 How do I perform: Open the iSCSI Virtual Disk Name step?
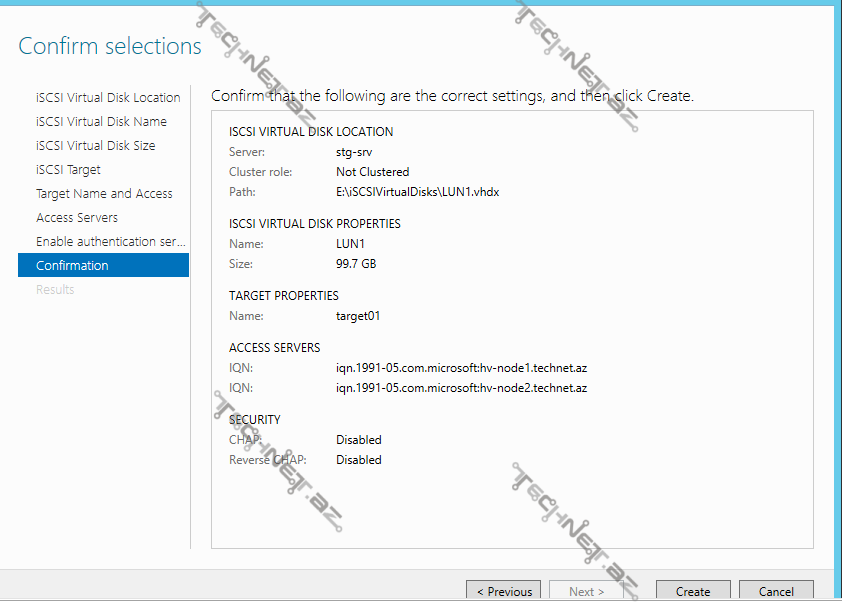coord(101,121)
